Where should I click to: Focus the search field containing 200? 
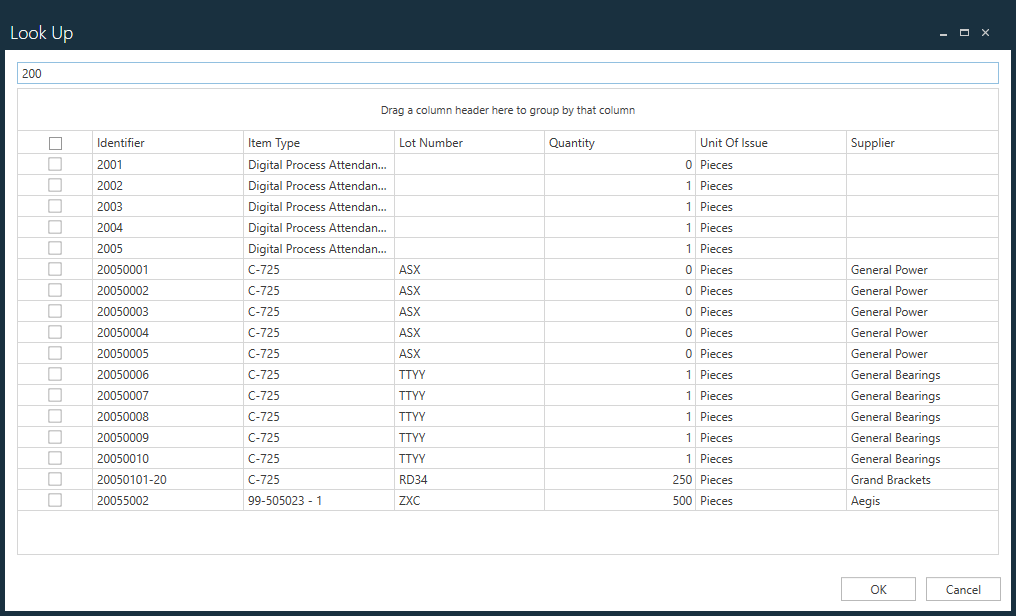click(508, 73)
